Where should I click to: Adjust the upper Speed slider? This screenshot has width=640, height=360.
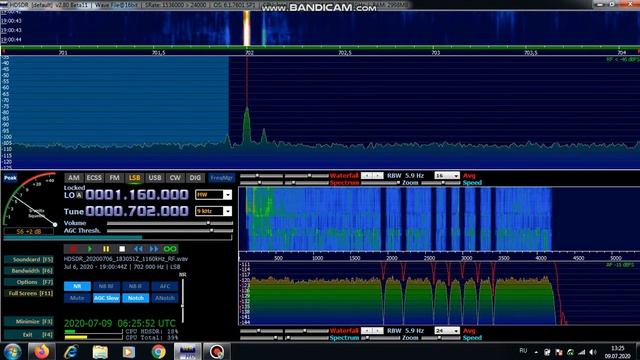(x=441, y=183)
